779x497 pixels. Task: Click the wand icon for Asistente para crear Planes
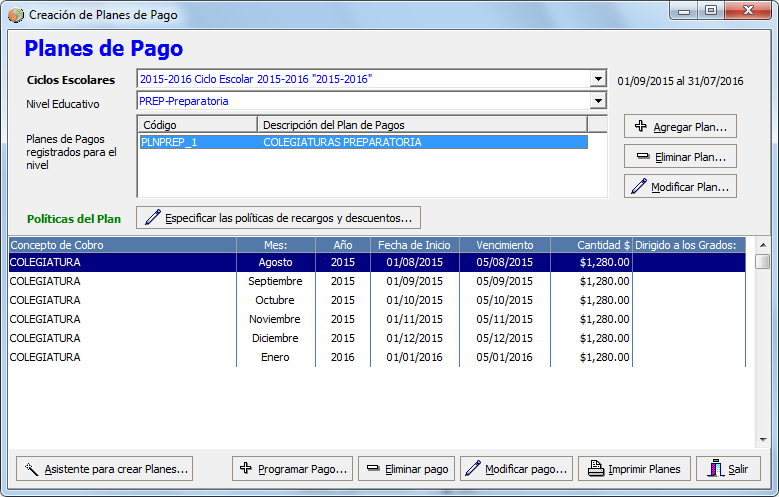click(x=32, y=468)
